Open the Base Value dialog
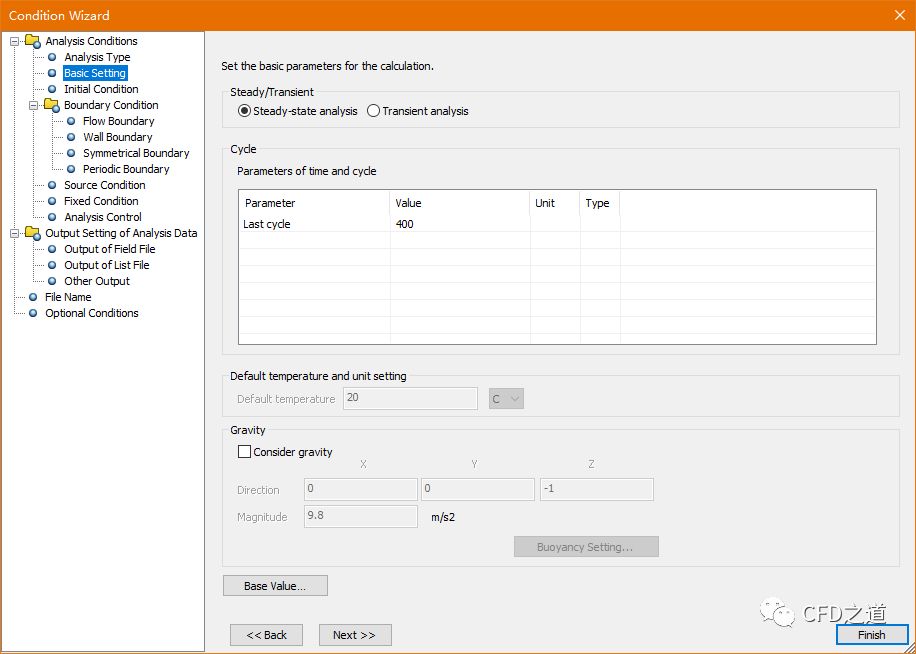 coord(275,586)
